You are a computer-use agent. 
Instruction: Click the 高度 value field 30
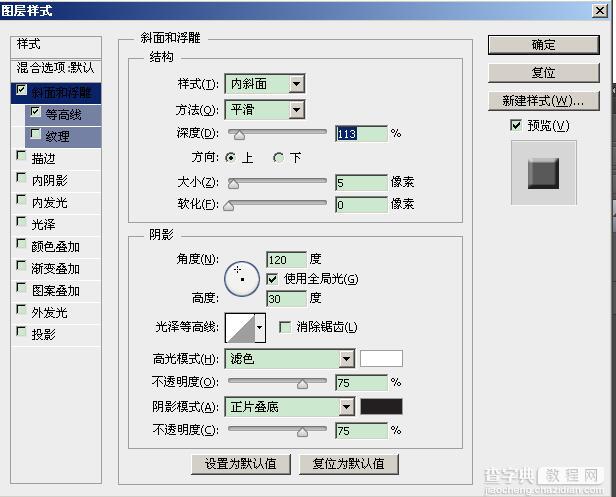point(286,299)
